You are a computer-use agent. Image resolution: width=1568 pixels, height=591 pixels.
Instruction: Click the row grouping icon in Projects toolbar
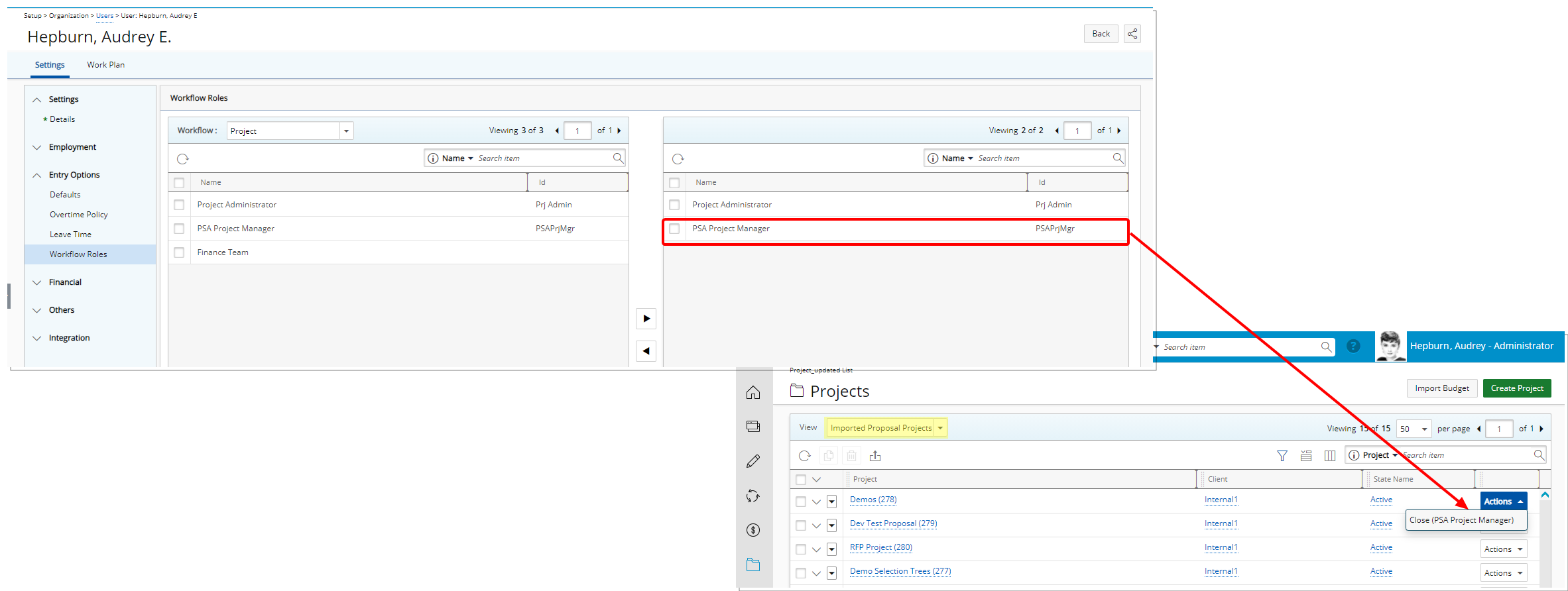[x=1306, y=456]
